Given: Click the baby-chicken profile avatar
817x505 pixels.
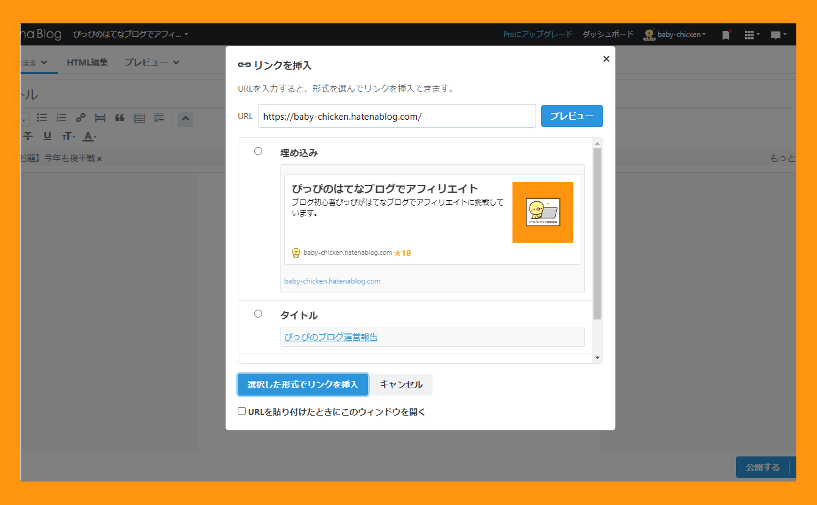Looking at the screenshot, I should [649, 34].
